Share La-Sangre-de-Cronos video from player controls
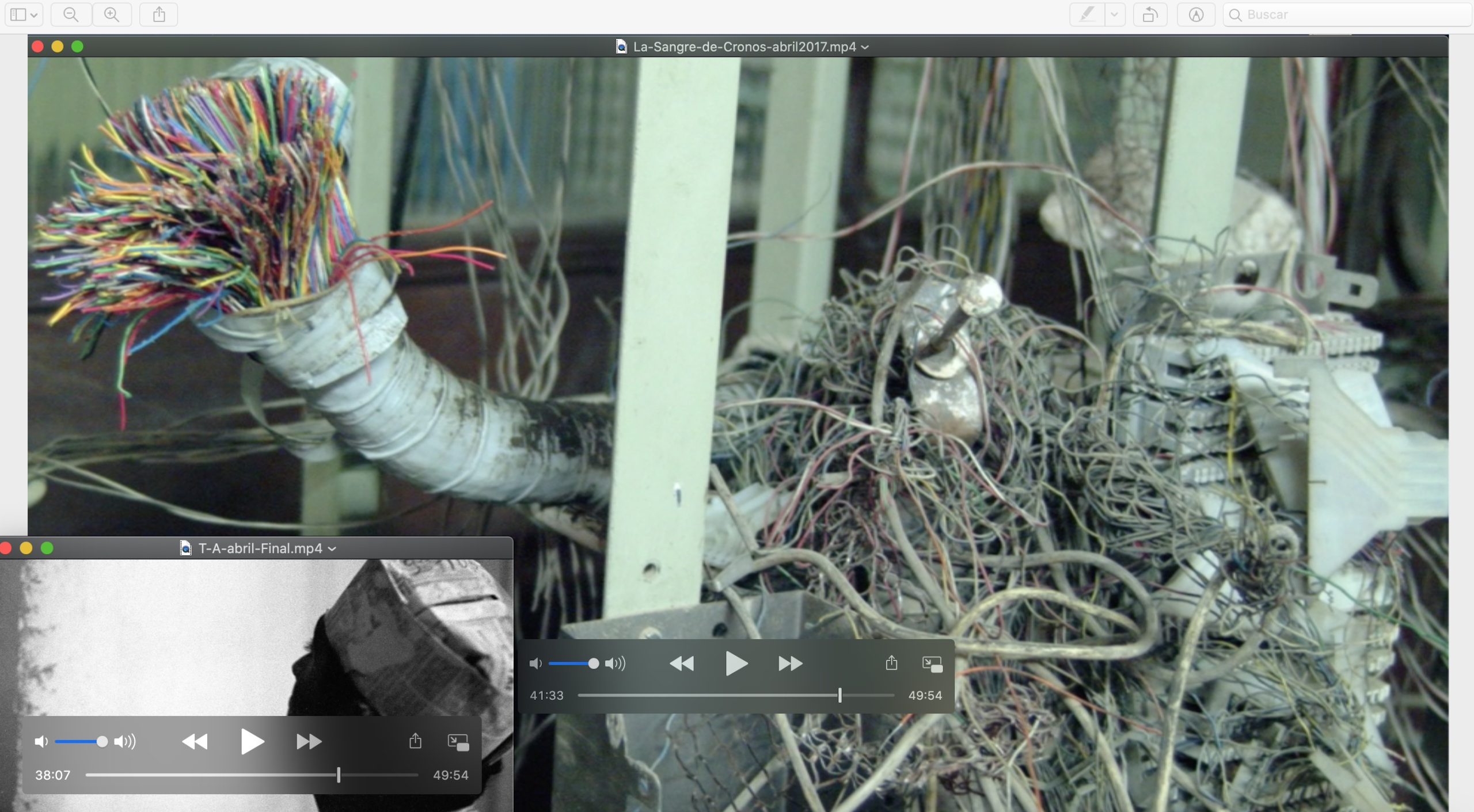 (x=891, y=664)
